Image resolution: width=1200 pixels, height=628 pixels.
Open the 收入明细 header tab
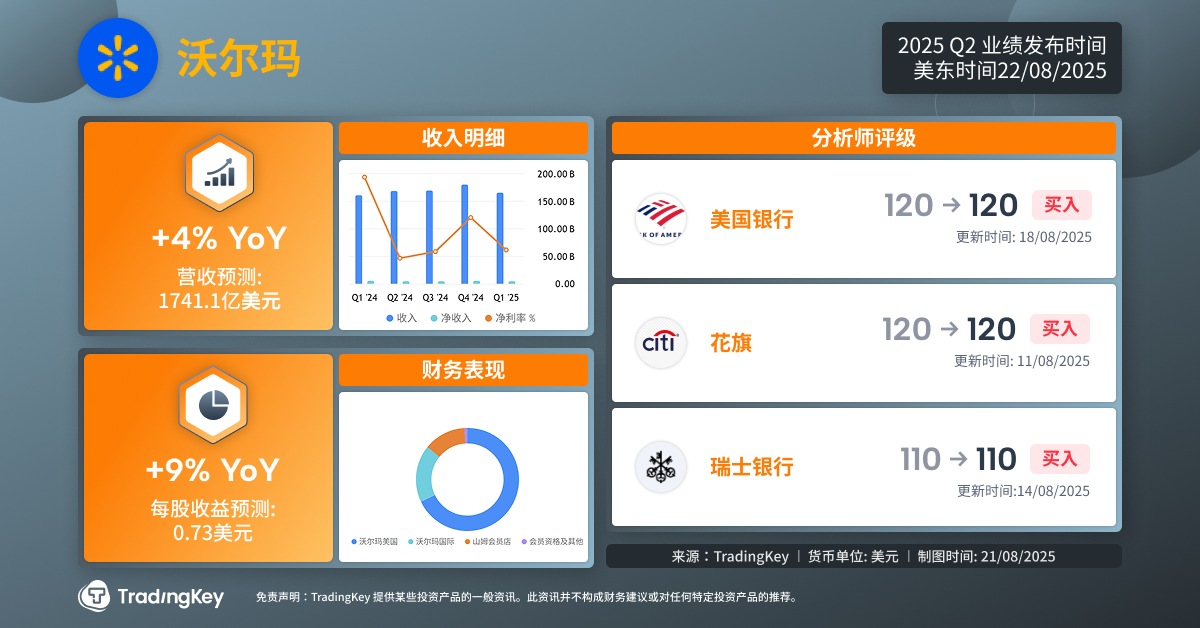463,138
